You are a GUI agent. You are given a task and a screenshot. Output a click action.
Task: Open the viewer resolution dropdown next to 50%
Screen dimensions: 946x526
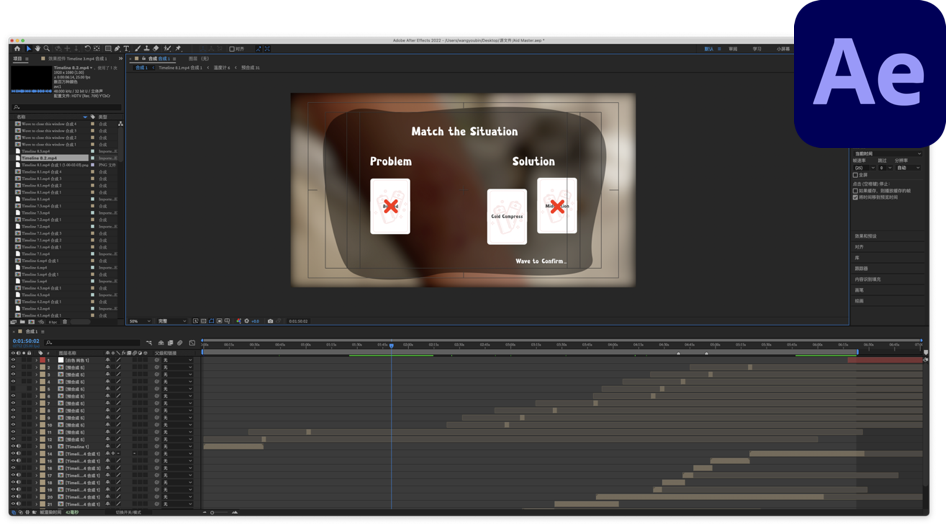click(x=171, y=322)
